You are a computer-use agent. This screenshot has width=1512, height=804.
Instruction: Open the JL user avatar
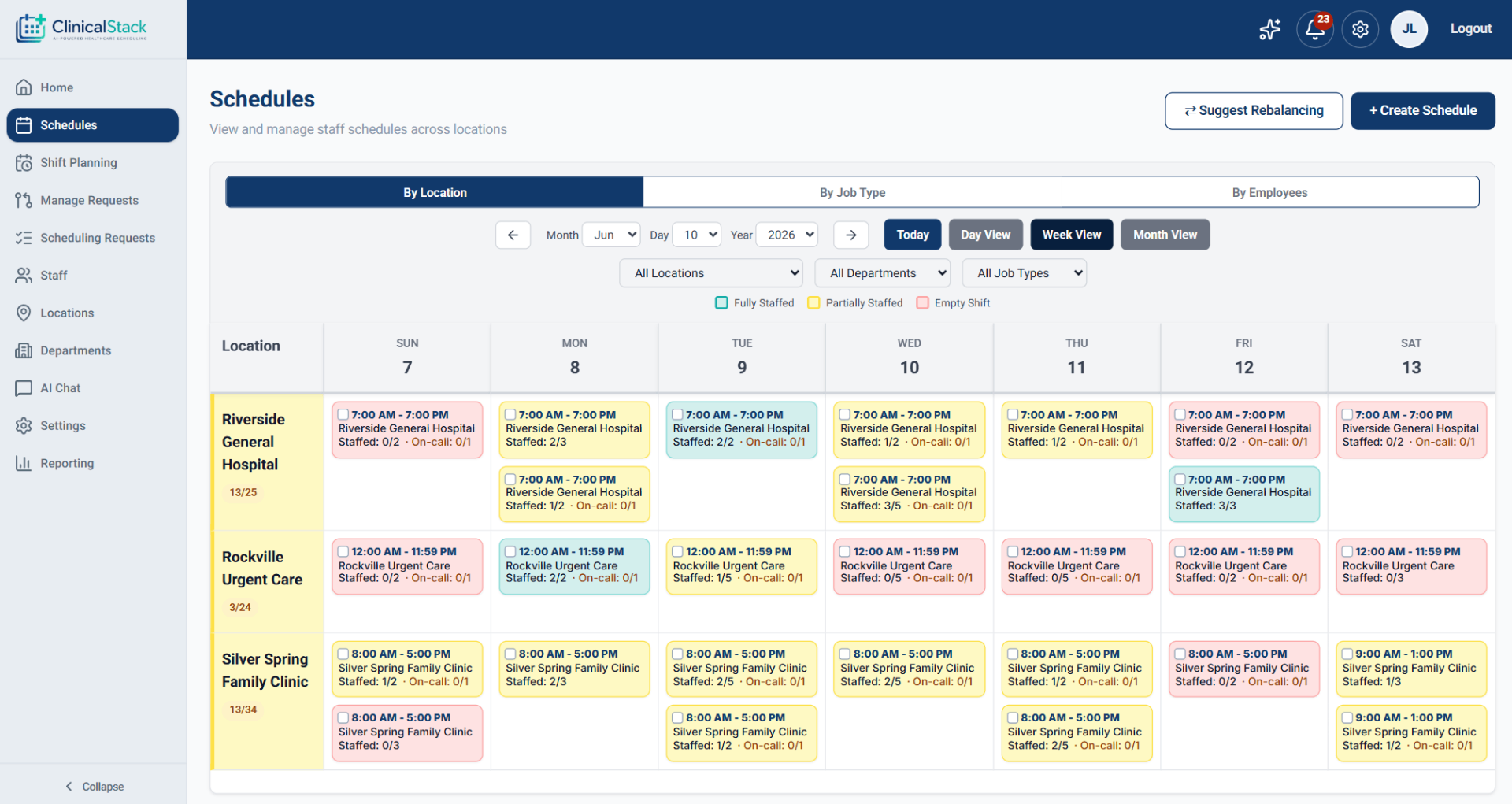click(x=1409, y=29)
